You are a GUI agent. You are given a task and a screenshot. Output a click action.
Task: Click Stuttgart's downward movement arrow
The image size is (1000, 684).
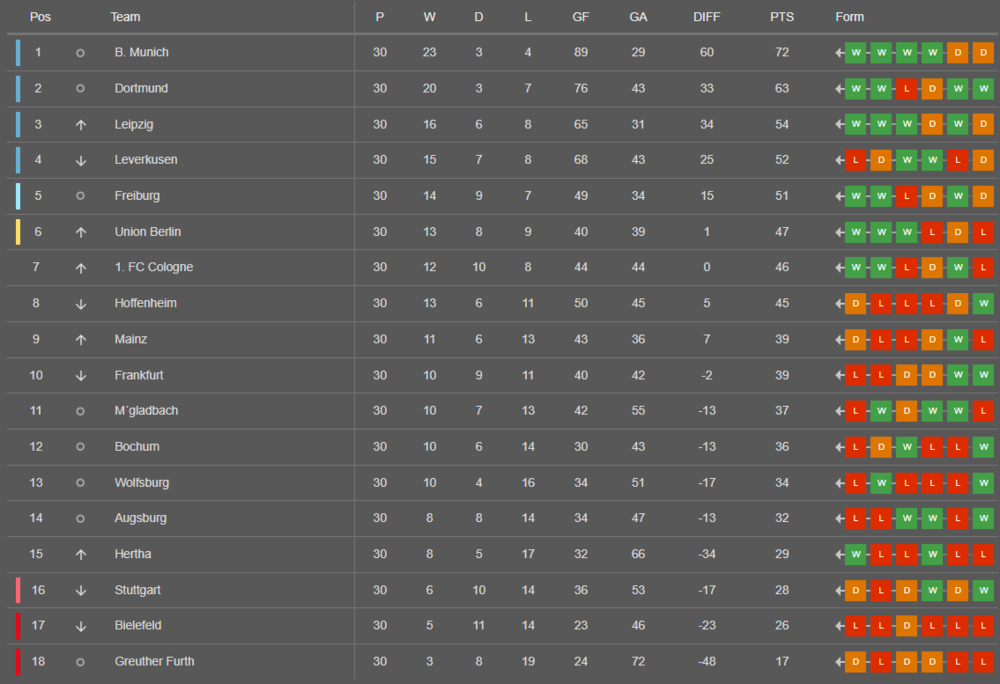80,590
